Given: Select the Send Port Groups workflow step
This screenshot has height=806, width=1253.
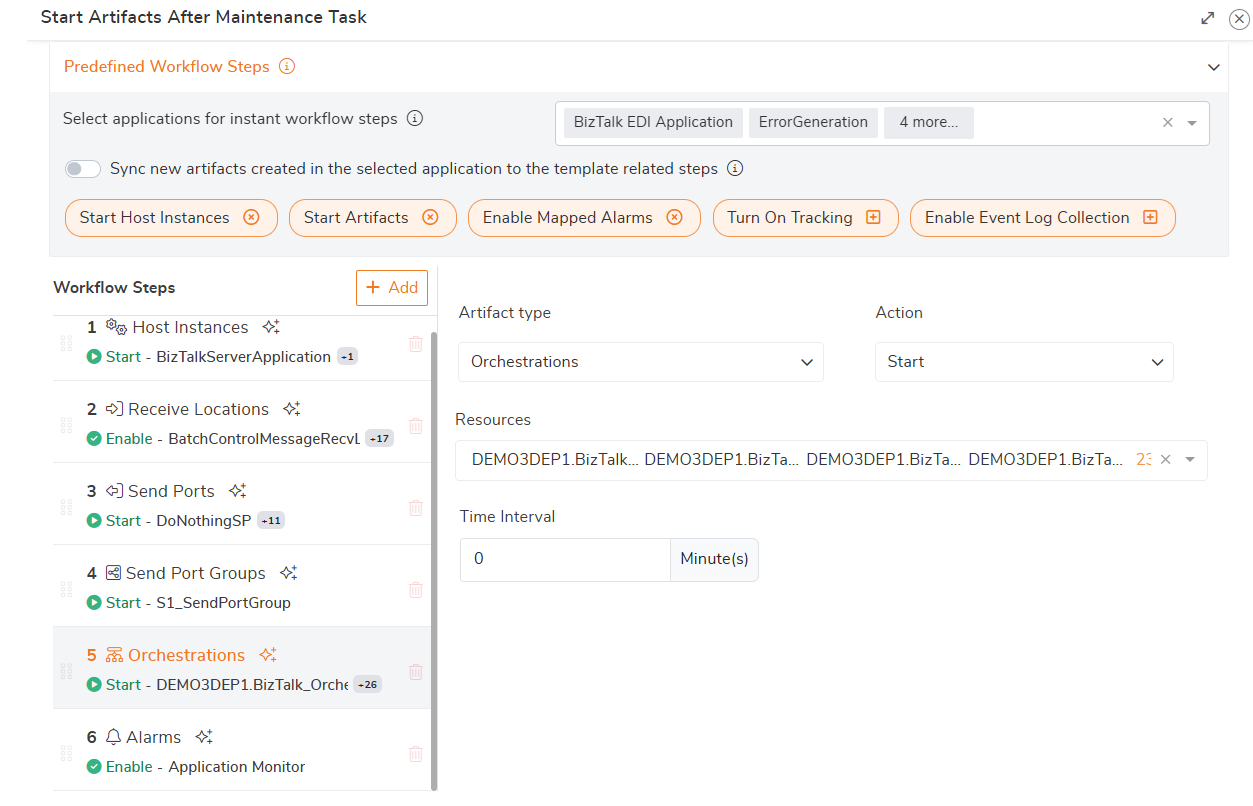Looking at the screenshot, I should (x=196, y=572).
